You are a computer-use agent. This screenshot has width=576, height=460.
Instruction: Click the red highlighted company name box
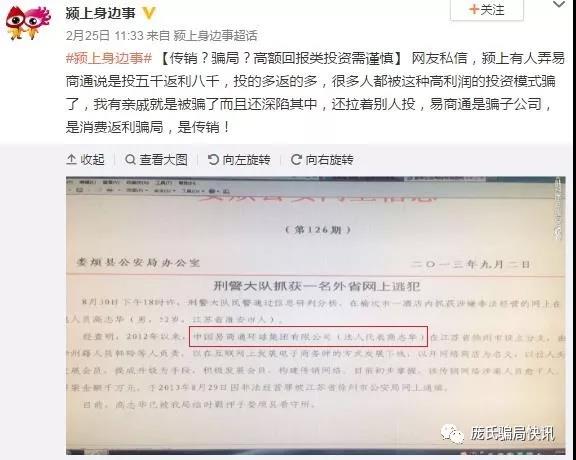pyautogui.click(x=309, y=336)
